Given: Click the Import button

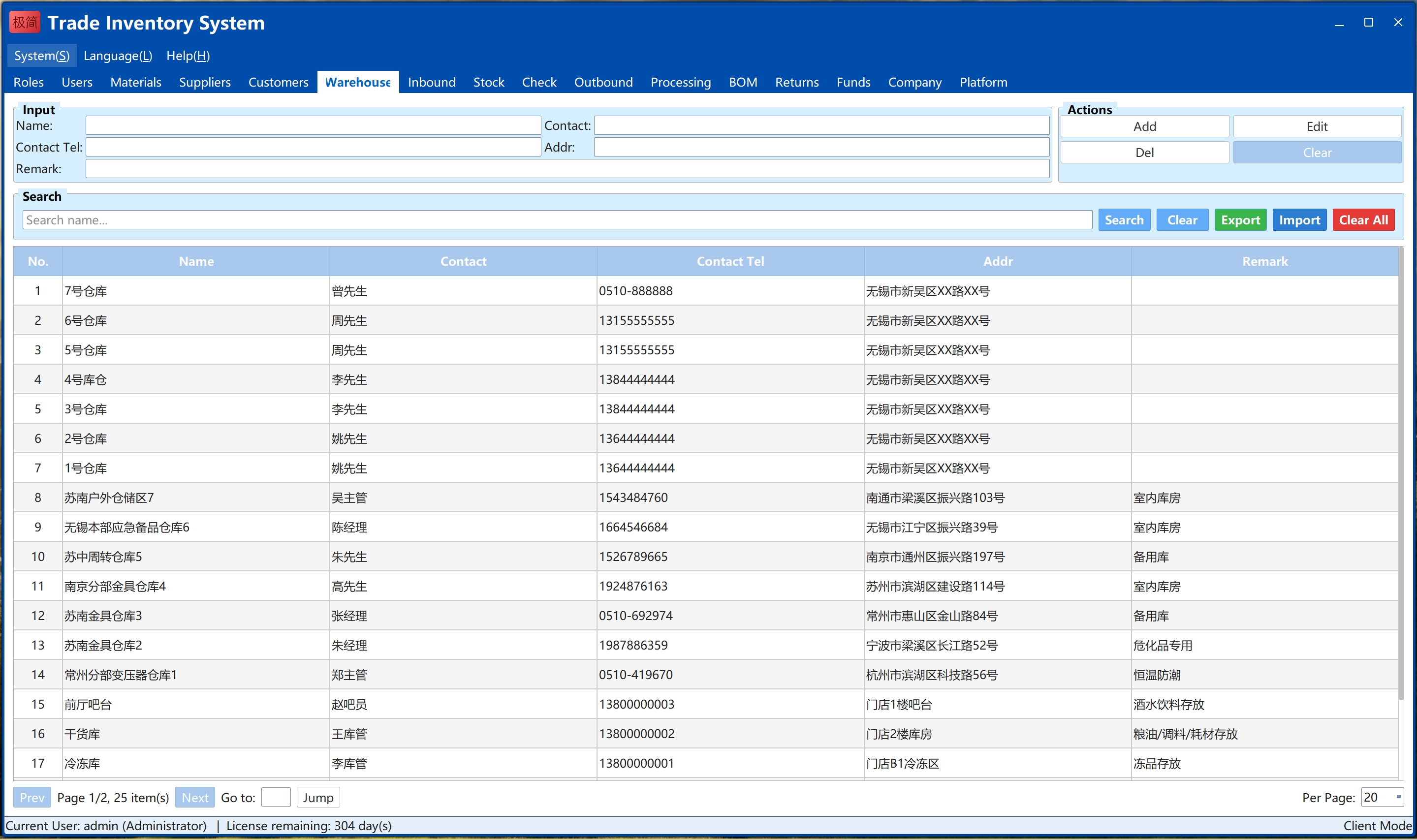Looking at the screenshot, I should tap(1299, 219).
